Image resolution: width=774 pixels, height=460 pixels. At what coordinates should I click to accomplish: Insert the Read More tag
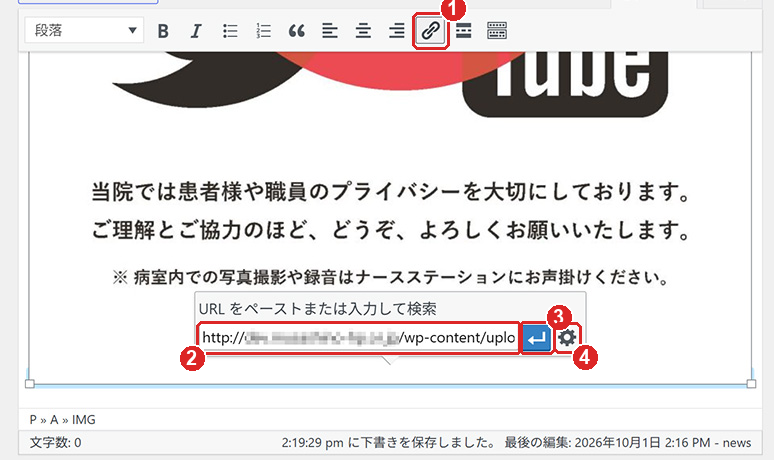click(464, 31)
